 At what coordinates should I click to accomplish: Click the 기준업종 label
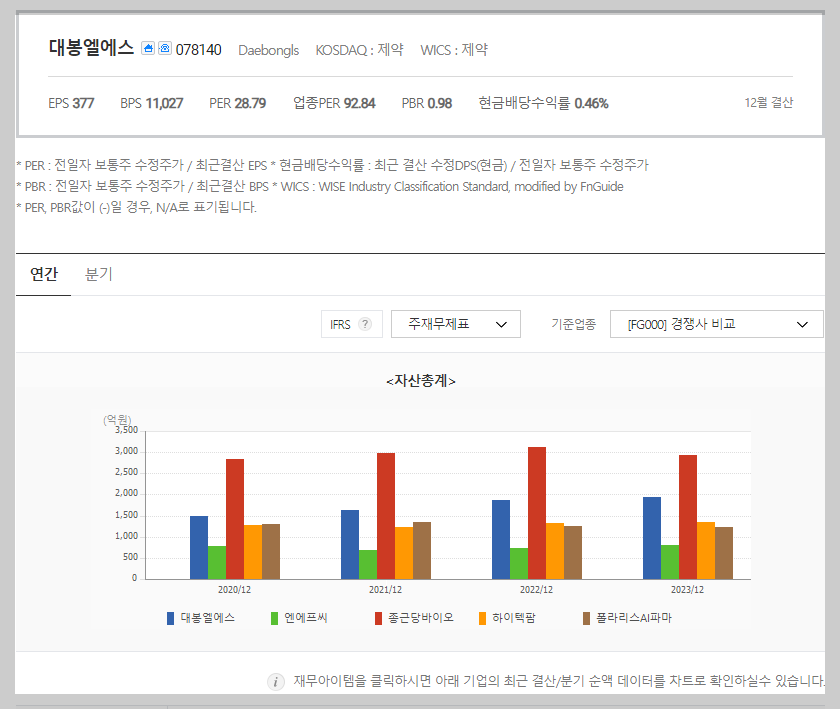coord(573,324)
